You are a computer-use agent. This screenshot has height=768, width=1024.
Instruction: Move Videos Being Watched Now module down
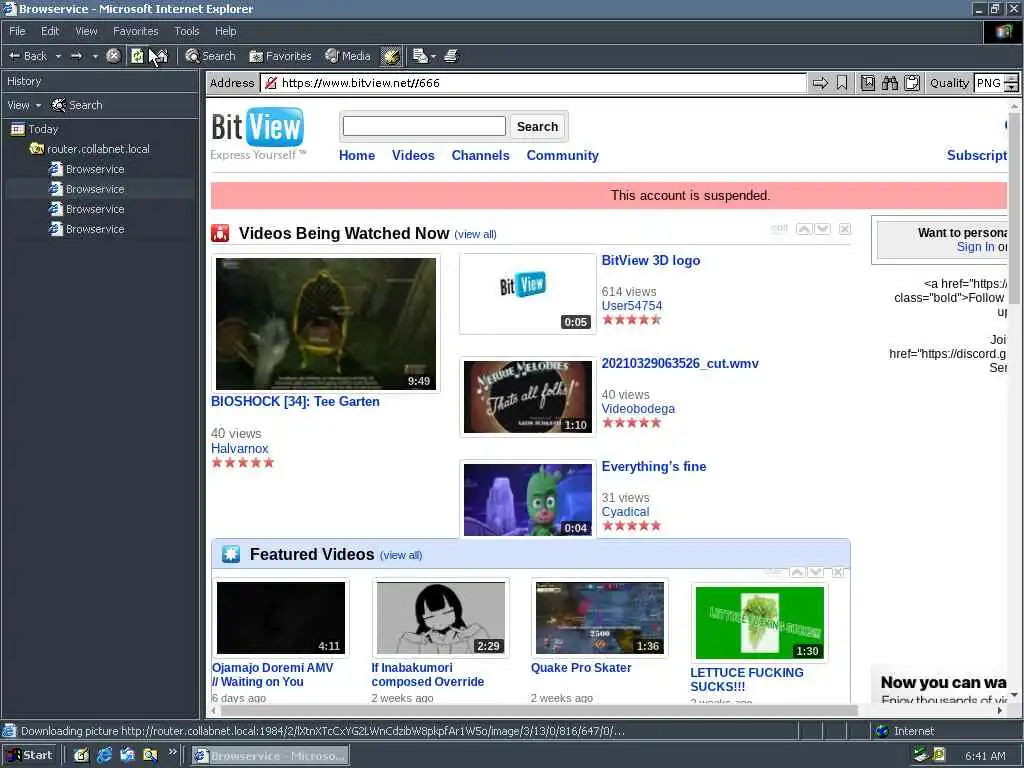click(x=822, y=229)
